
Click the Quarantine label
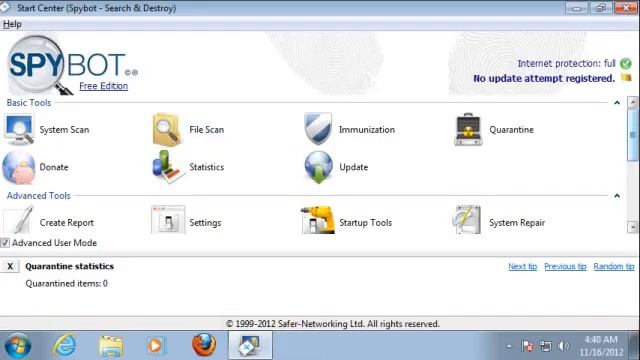pos(511,130)
